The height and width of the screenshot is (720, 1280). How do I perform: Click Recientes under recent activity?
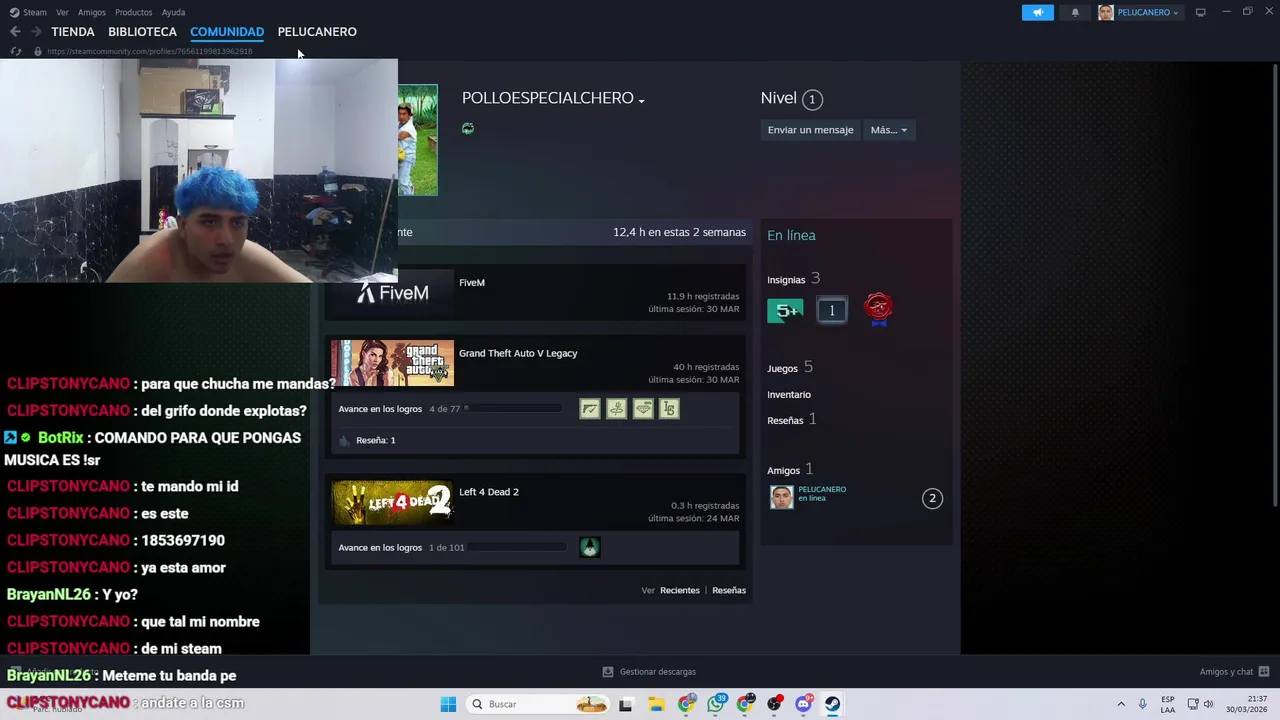click(x=680, y=590)
